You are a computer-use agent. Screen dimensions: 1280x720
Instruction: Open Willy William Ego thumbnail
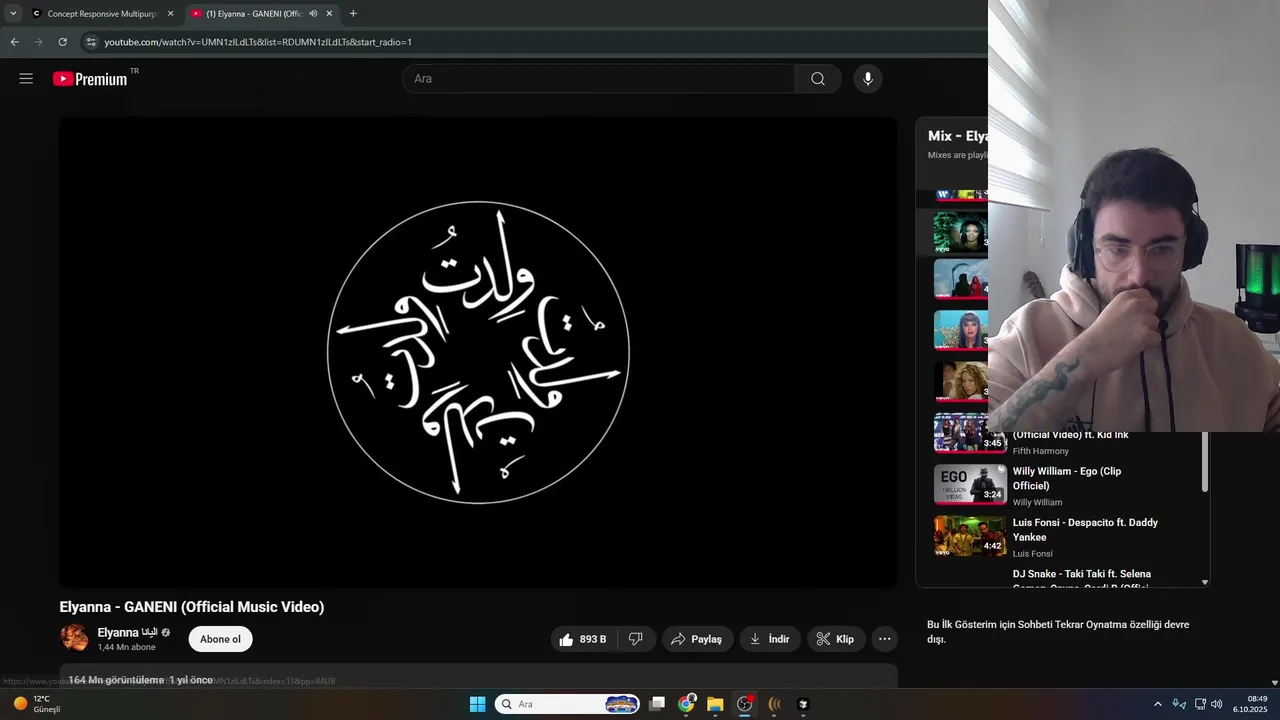click(969, 484)
